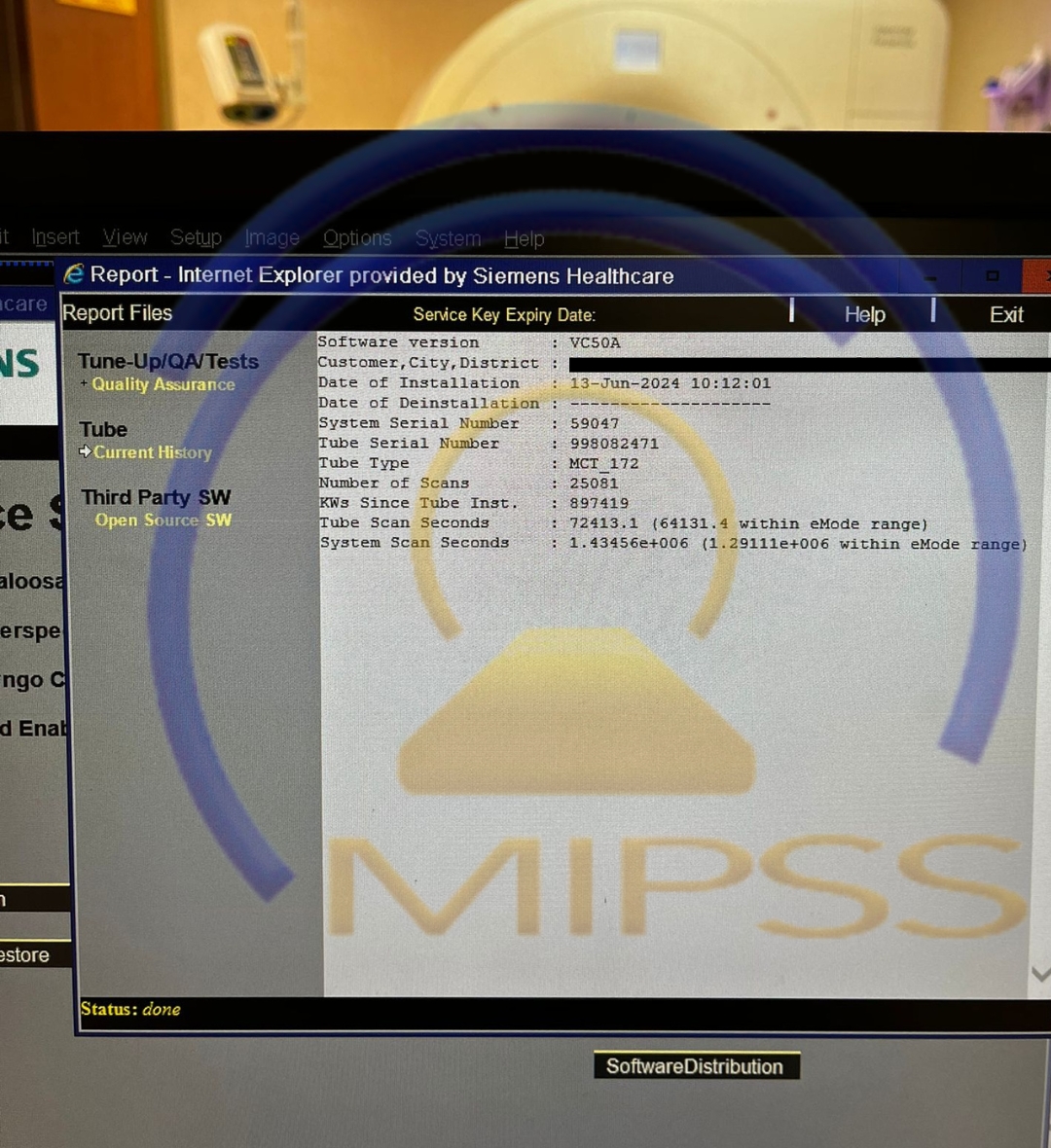
Task: Click the software version value VC50A
Action: point(595,342)
